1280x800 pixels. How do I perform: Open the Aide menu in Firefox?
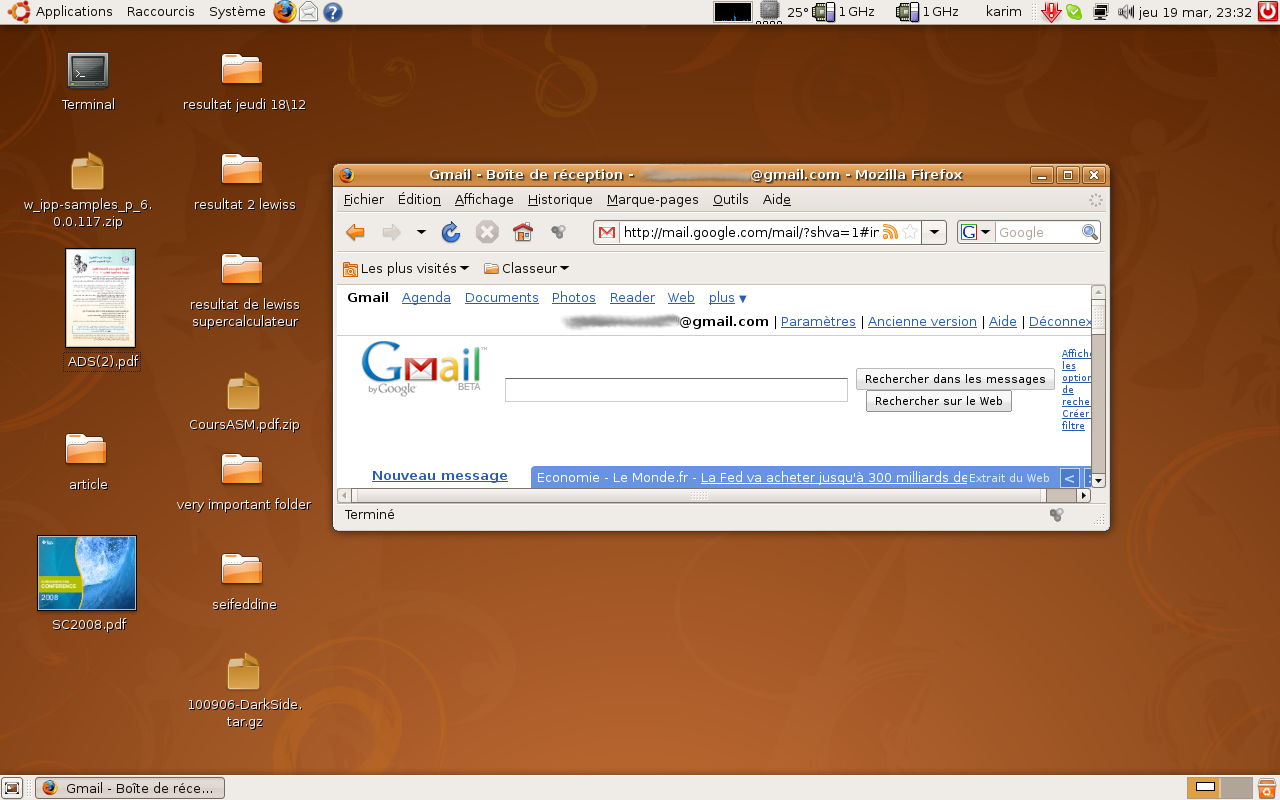(777, 199)
